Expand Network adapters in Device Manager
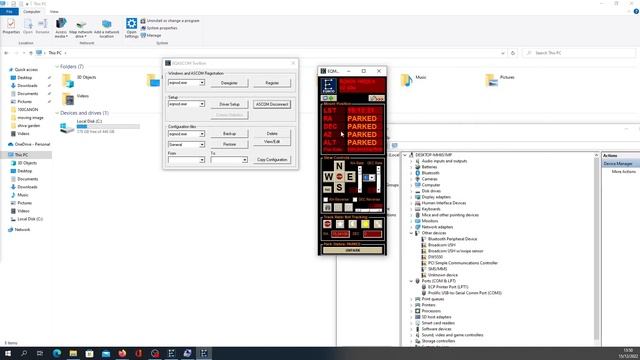This screenshot has height=360, width=640. tap(411, 227)
